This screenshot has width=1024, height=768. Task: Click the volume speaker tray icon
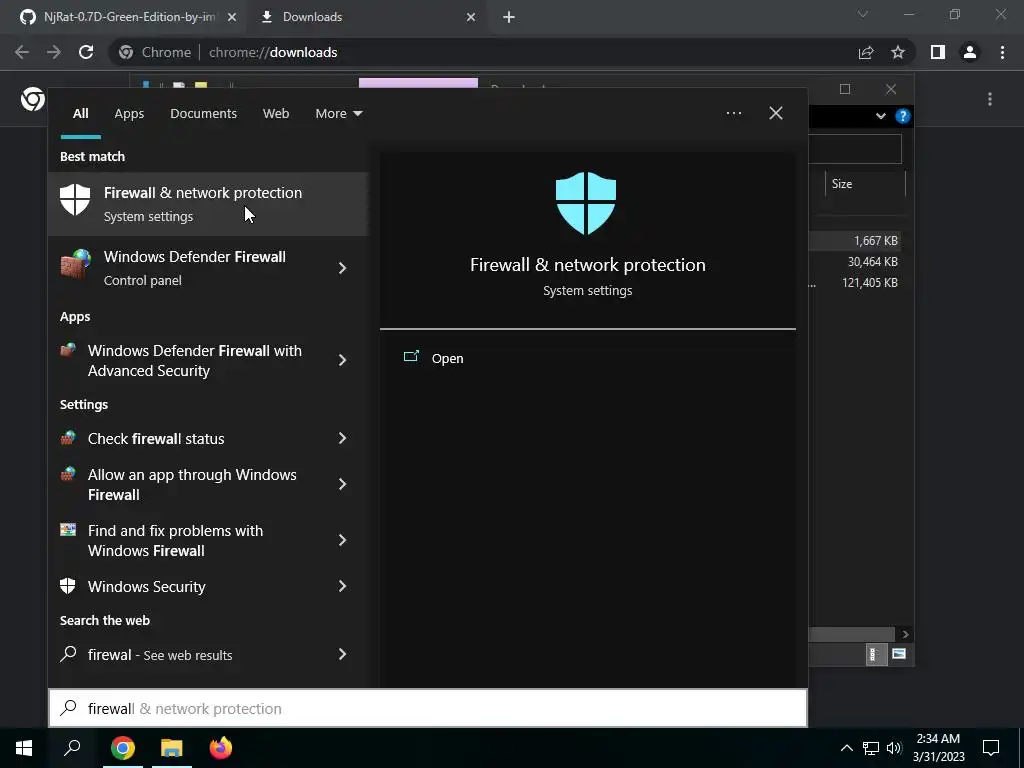[x=894, y=748]
